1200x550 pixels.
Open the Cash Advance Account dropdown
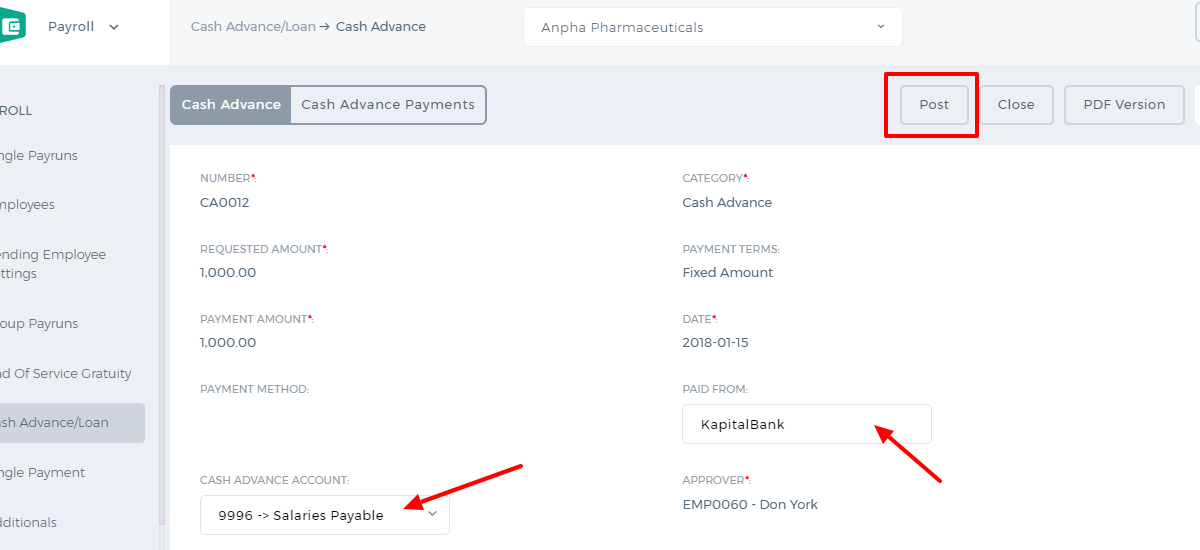pyautogui.click(x=325, y=515)
